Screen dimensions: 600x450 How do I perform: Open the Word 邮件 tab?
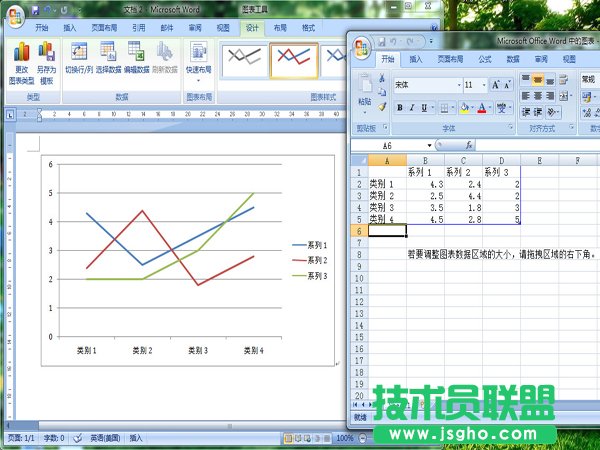pos(167,28)
